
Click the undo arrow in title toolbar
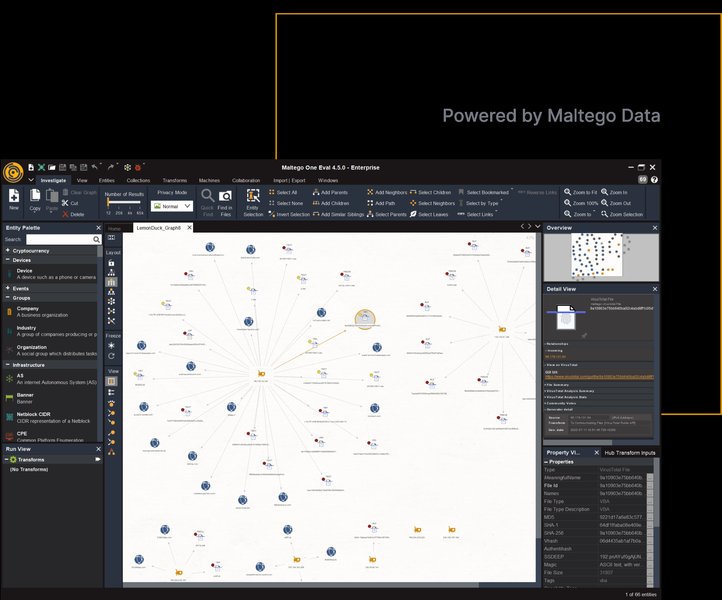click(95, 167)
